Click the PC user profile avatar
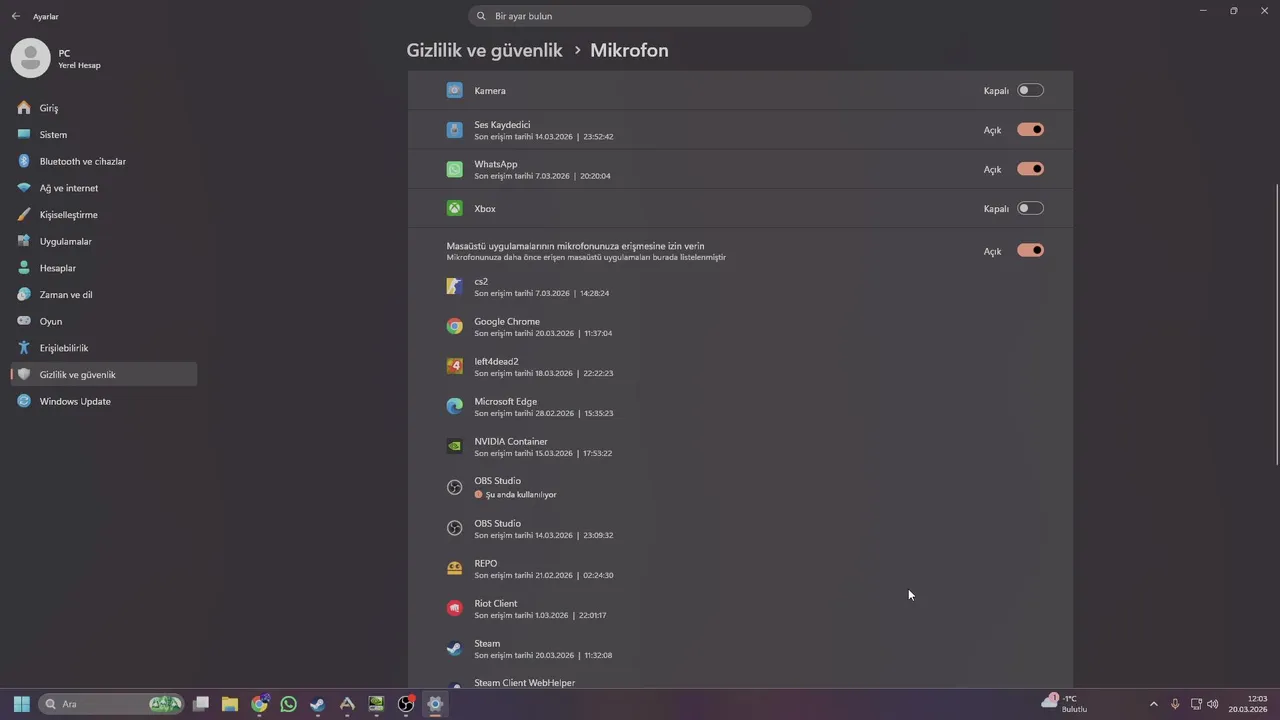Image resolution: width=1280 pixels, height=720 pixels. click(x=31, y=59)
